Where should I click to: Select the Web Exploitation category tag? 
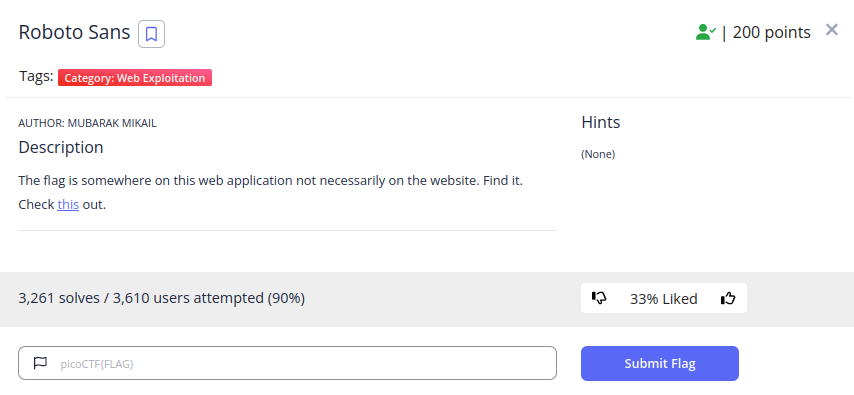pos(135,78)
